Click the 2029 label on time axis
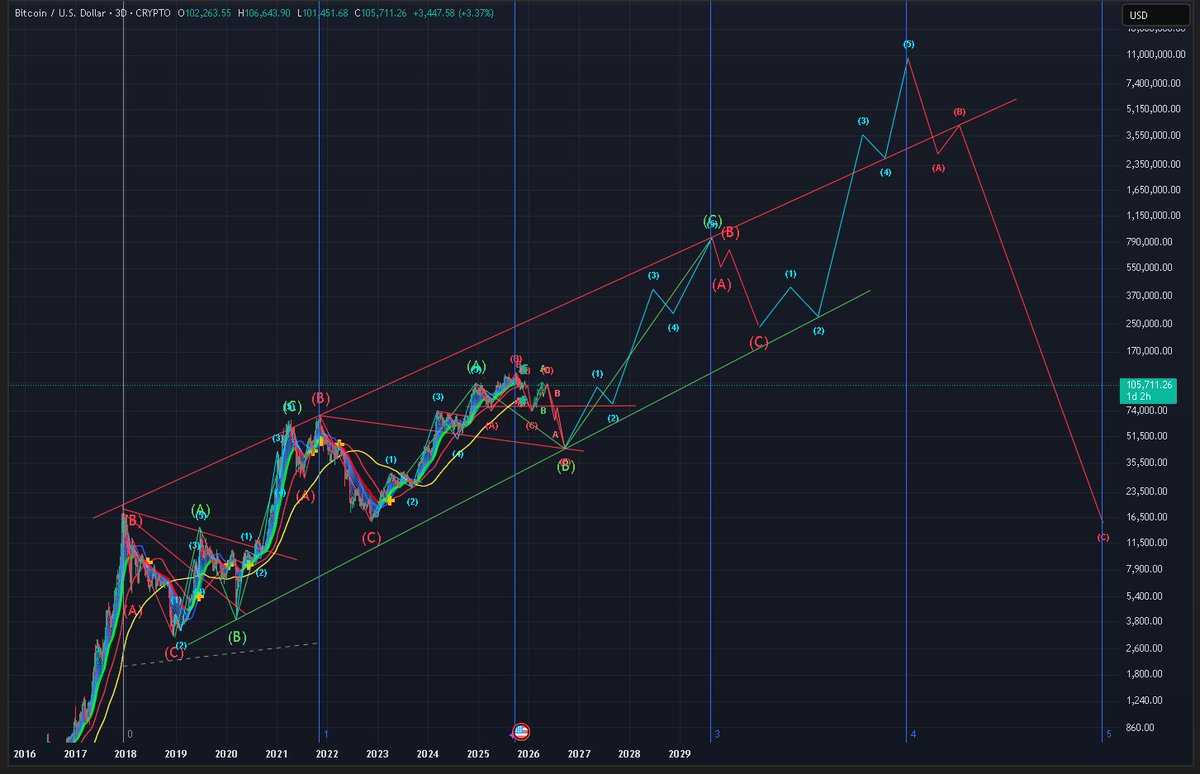 point(679,753)
